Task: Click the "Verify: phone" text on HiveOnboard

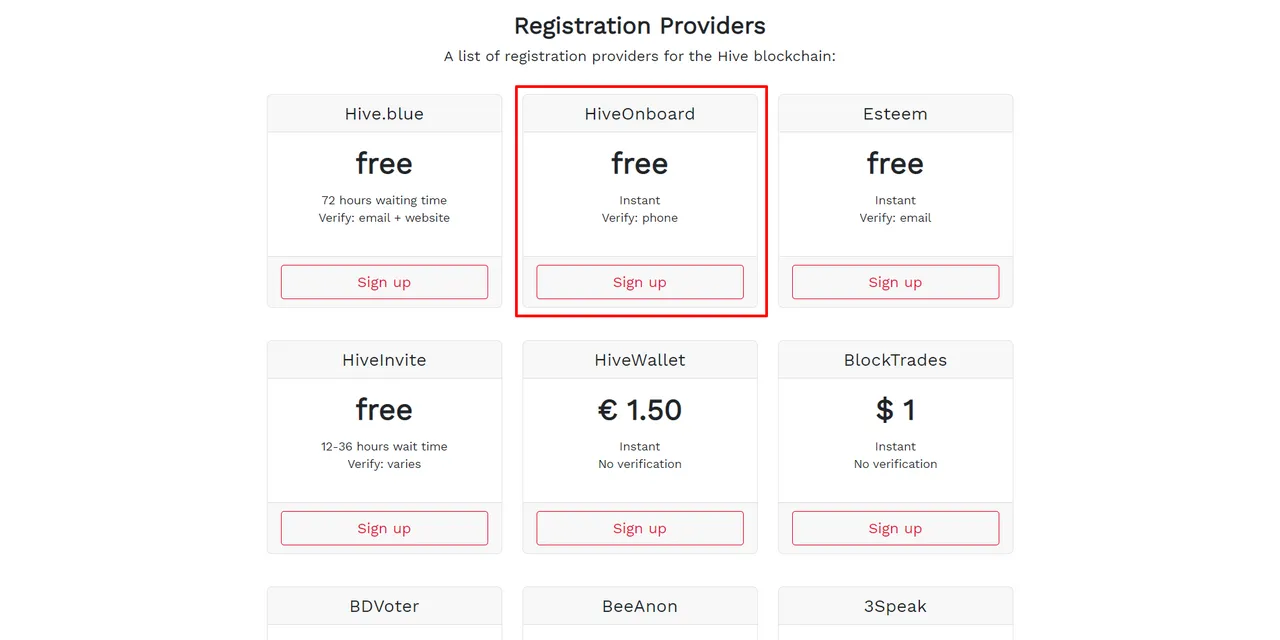Action: [640, 218]
